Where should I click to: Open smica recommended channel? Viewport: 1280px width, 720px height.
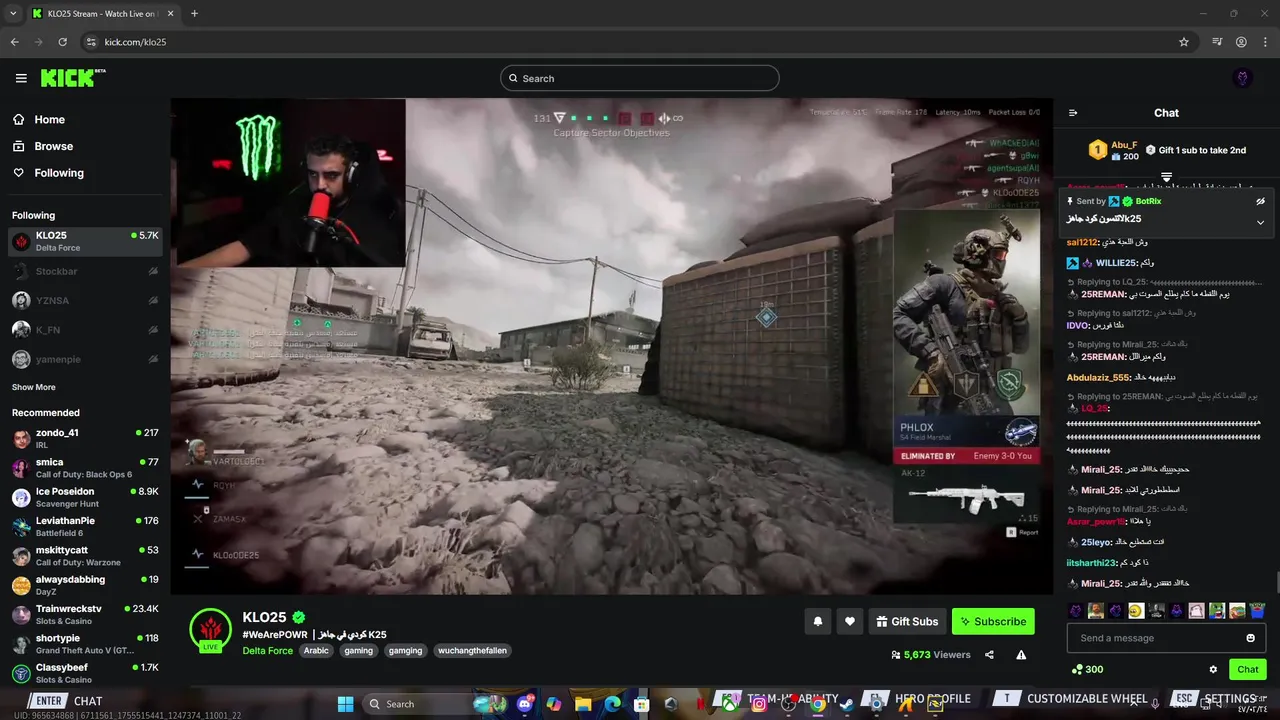click(86, 468)
